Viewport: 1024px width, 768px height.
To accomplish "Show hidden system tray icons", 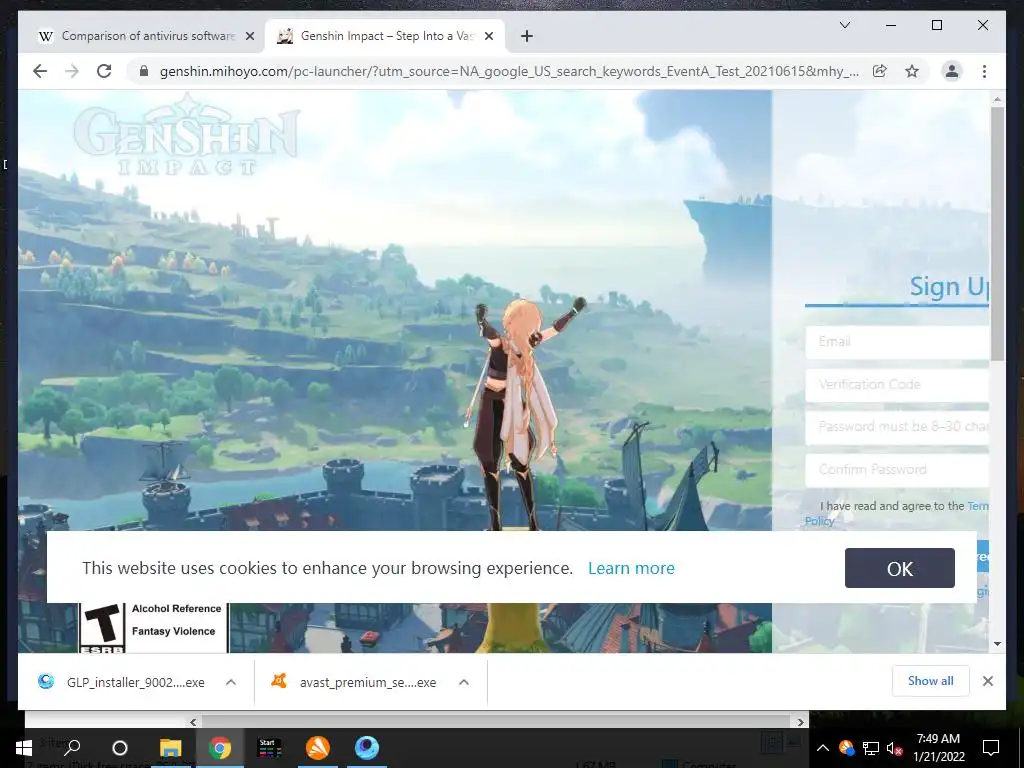I will pyautogui.click(x=823, y=748).
